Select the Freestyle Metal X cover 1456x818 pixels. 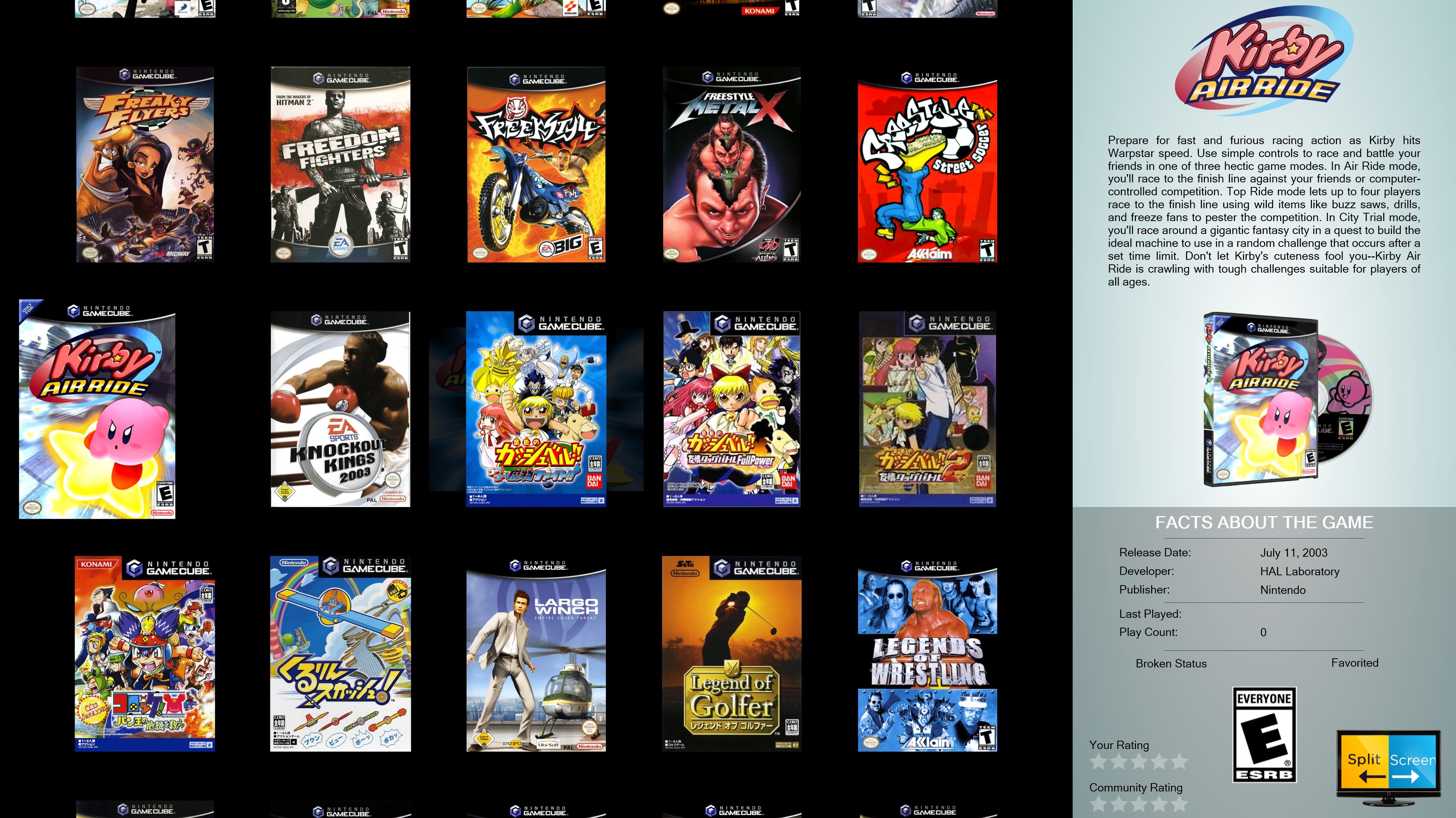pyautogui.click(x=732, y=165)
